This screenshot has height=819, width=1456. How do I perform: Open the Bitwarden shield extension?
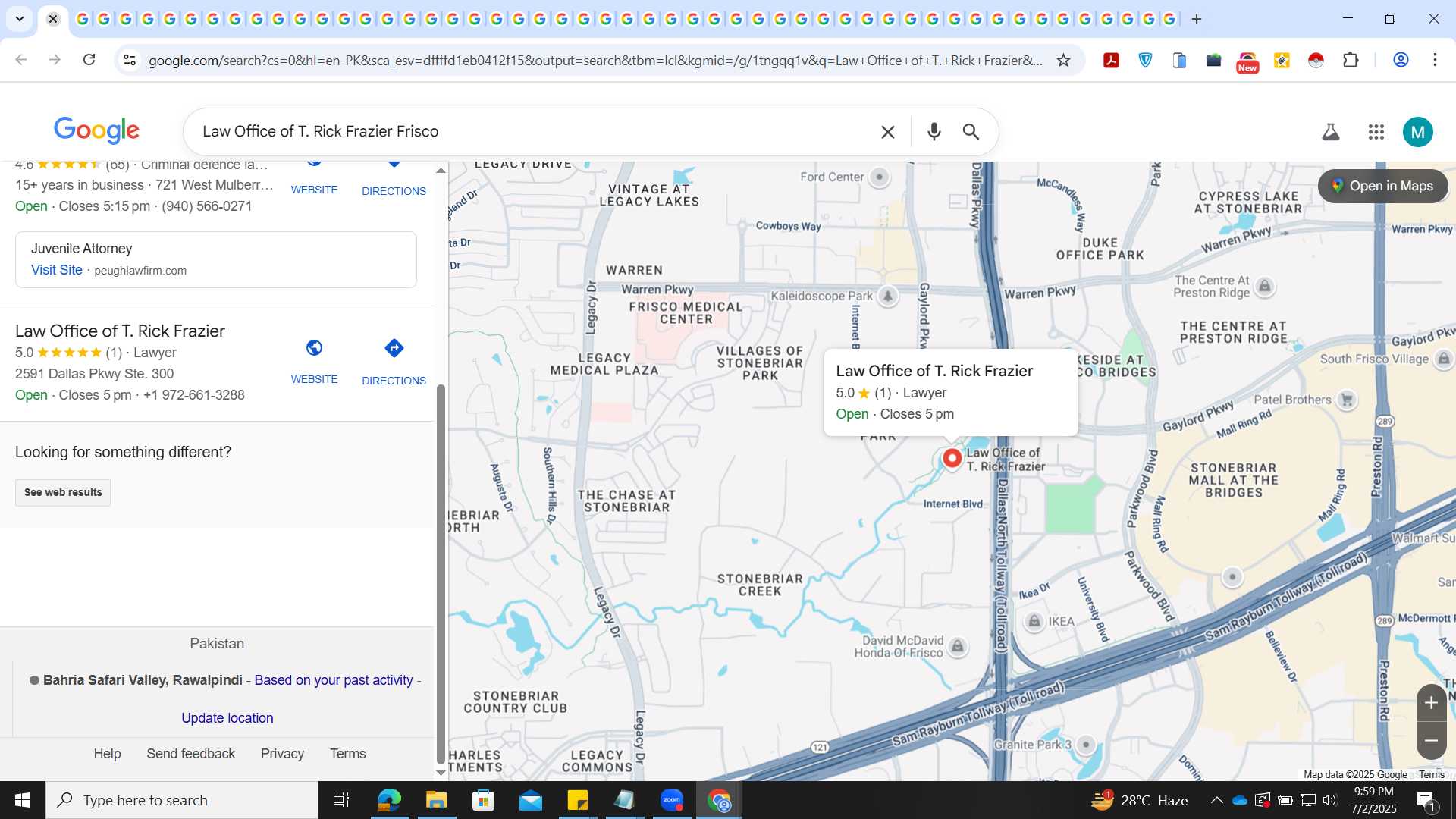pos(1145,60)
